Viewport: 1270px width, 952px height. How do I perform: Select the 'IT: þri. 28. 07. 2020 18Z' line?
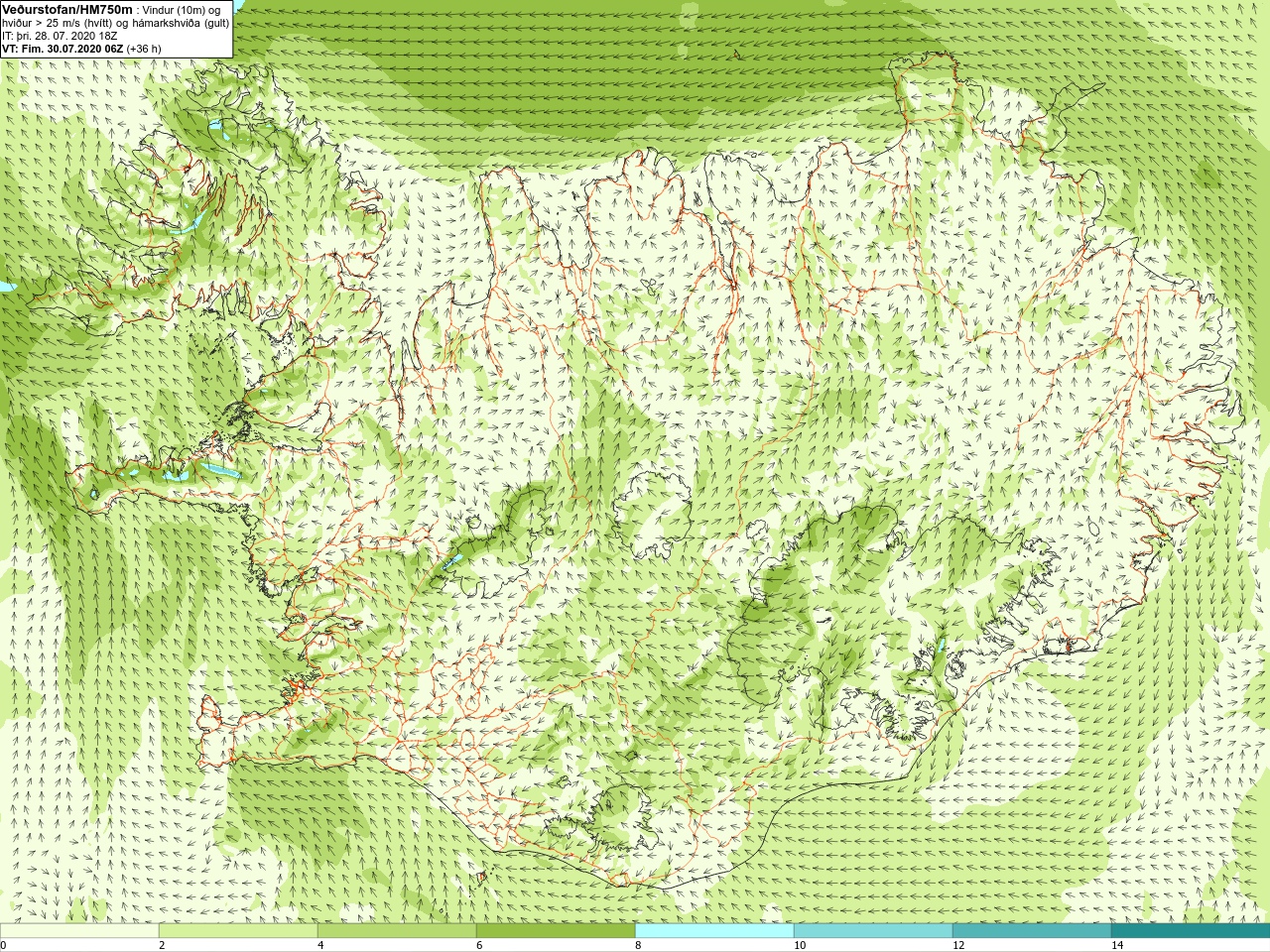pos(60,35)
